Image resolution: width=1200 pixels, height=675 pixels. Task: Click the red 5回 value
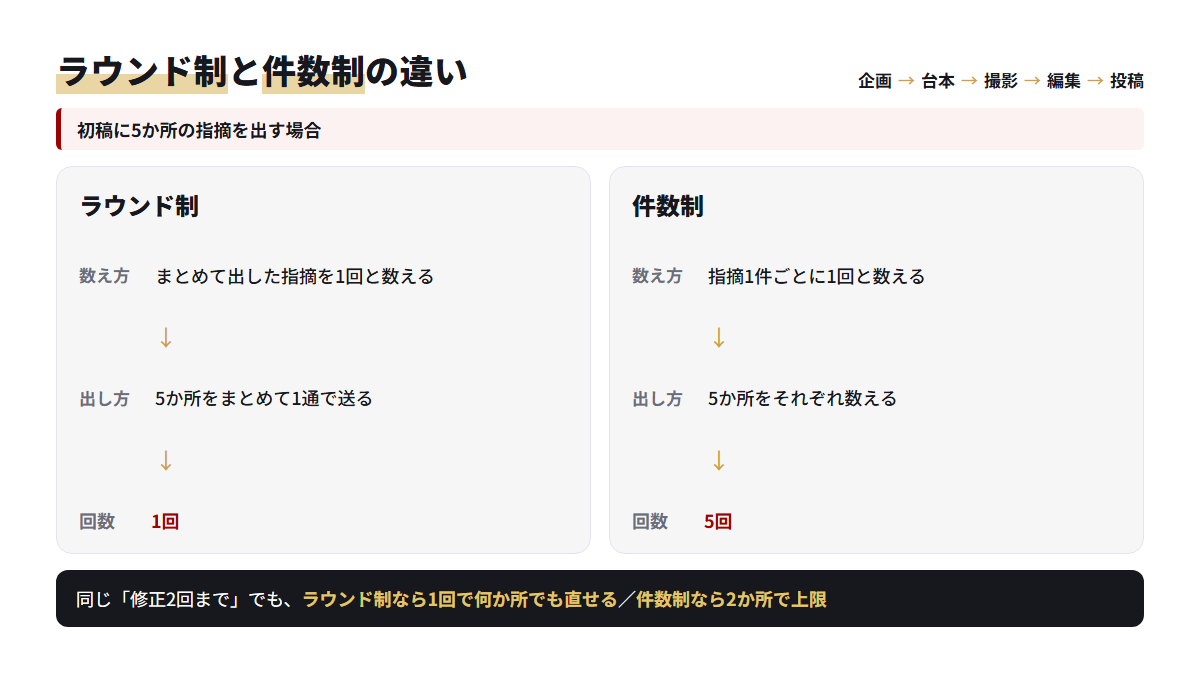(718, 521)
